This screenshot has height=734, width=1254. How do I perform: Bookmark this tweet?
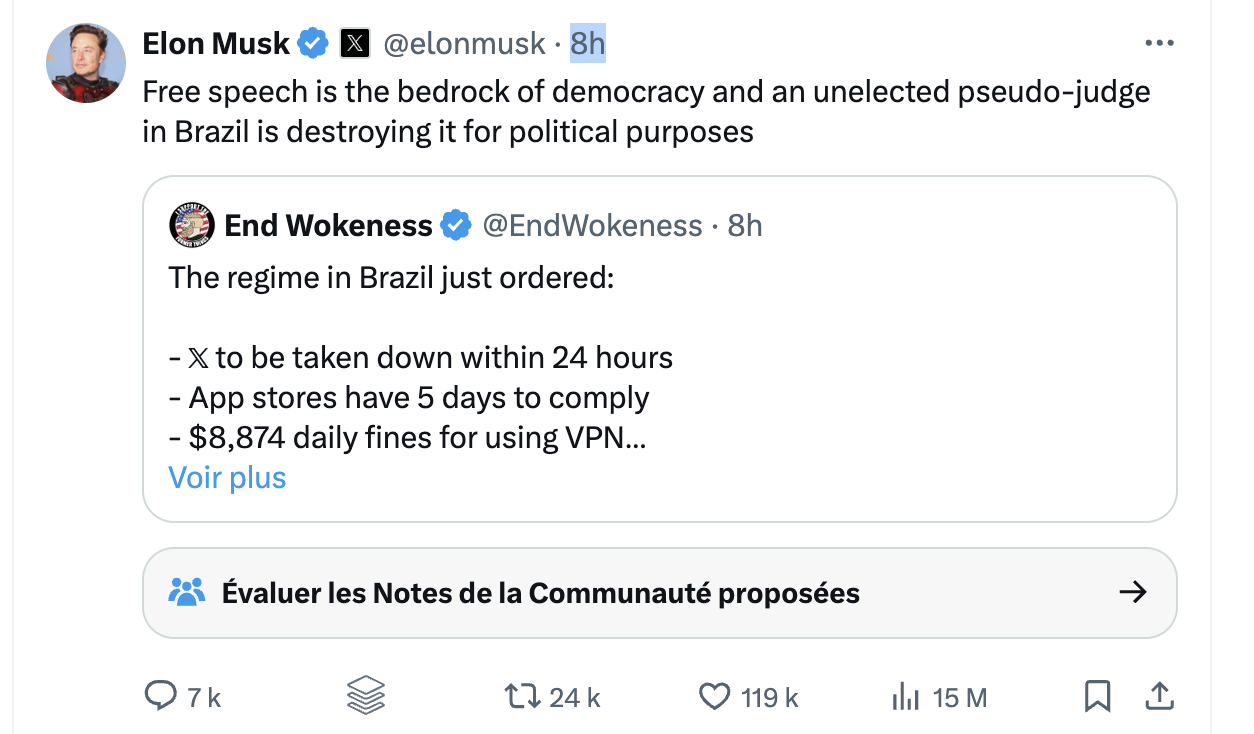point(1097,696)
